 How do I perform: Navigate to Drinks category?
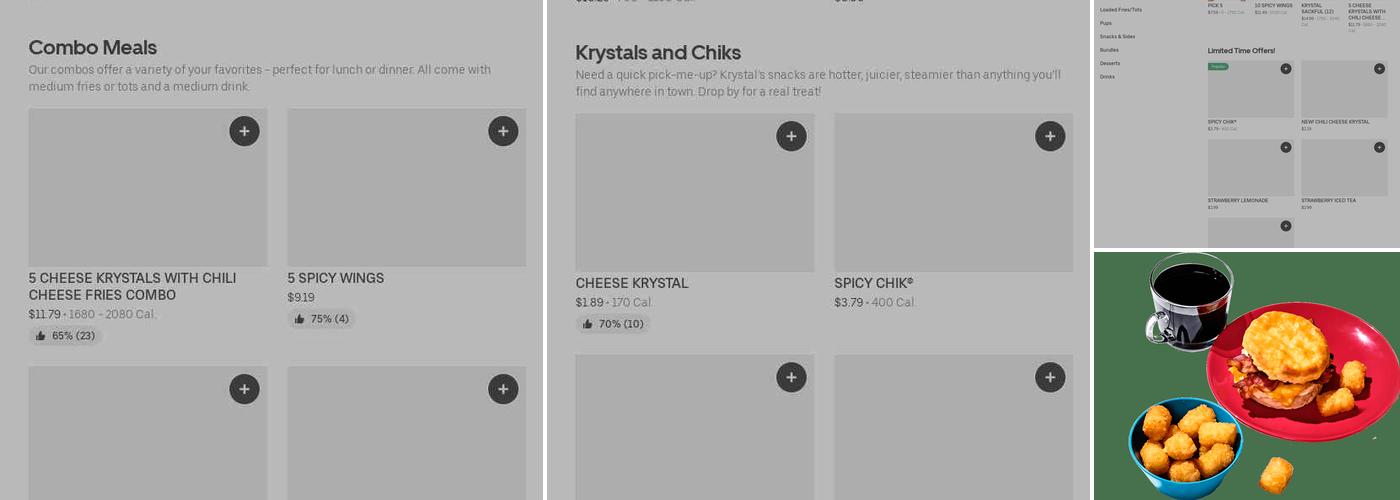pyautogui.click(x=1107, y=76)
